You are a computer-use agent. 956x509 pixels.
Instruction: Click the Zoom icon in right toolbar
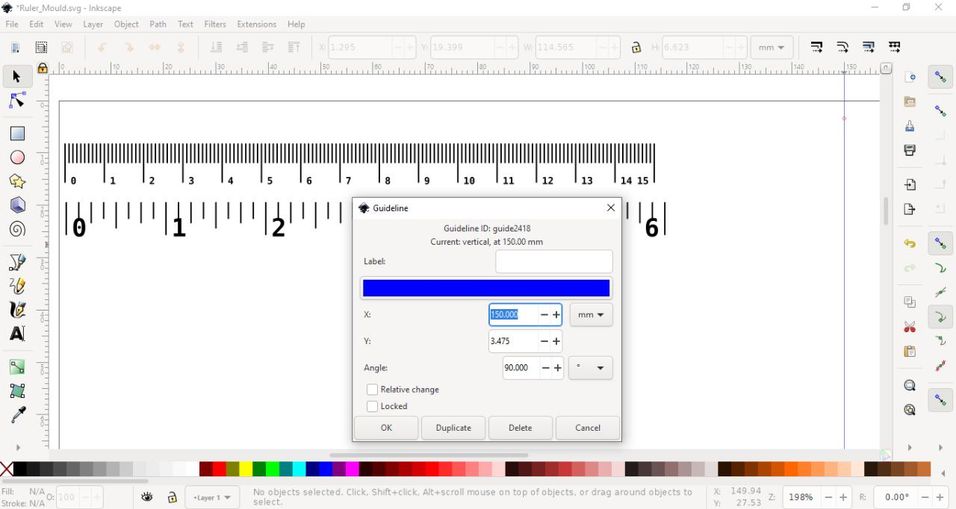(910, 385)
